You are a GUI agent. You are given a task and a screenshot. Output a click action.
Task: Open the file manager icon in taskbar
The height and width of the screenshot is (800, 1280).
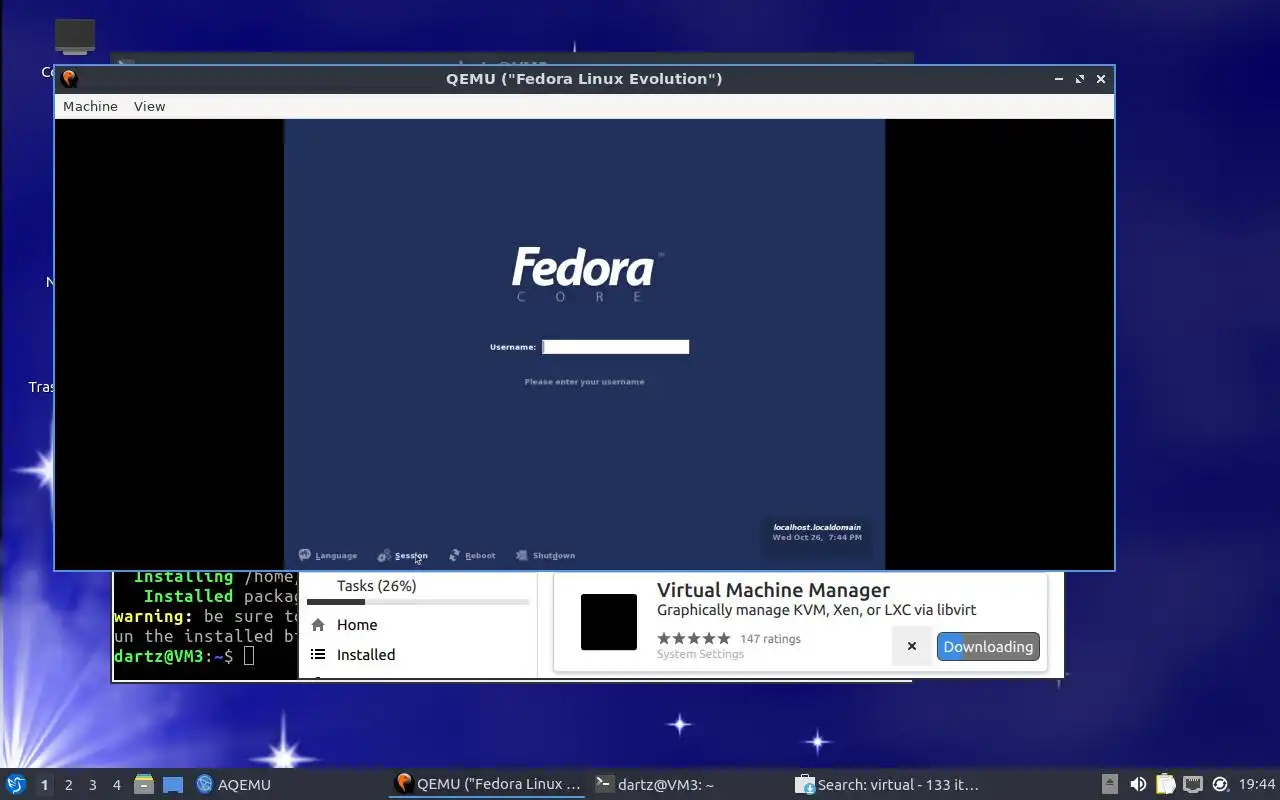(144, 784)
